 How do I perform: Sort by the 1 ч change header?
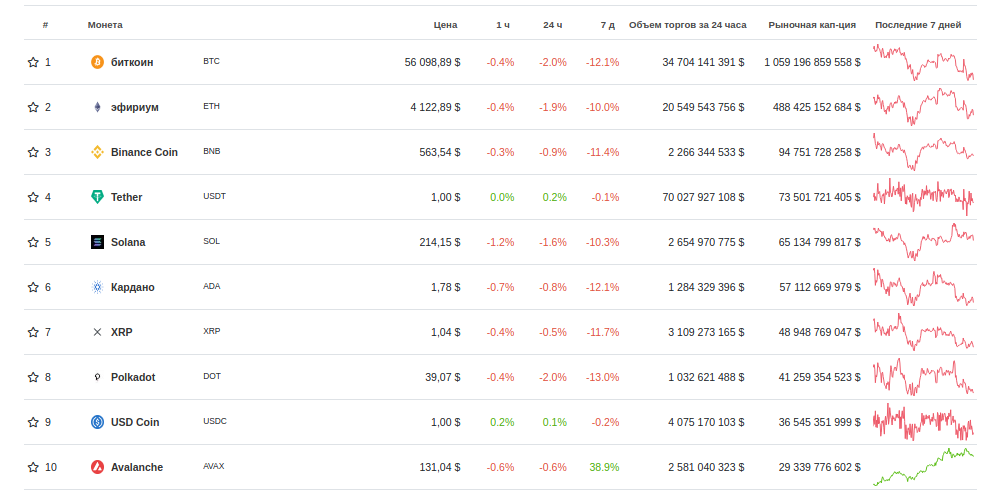tap(503, 25)
